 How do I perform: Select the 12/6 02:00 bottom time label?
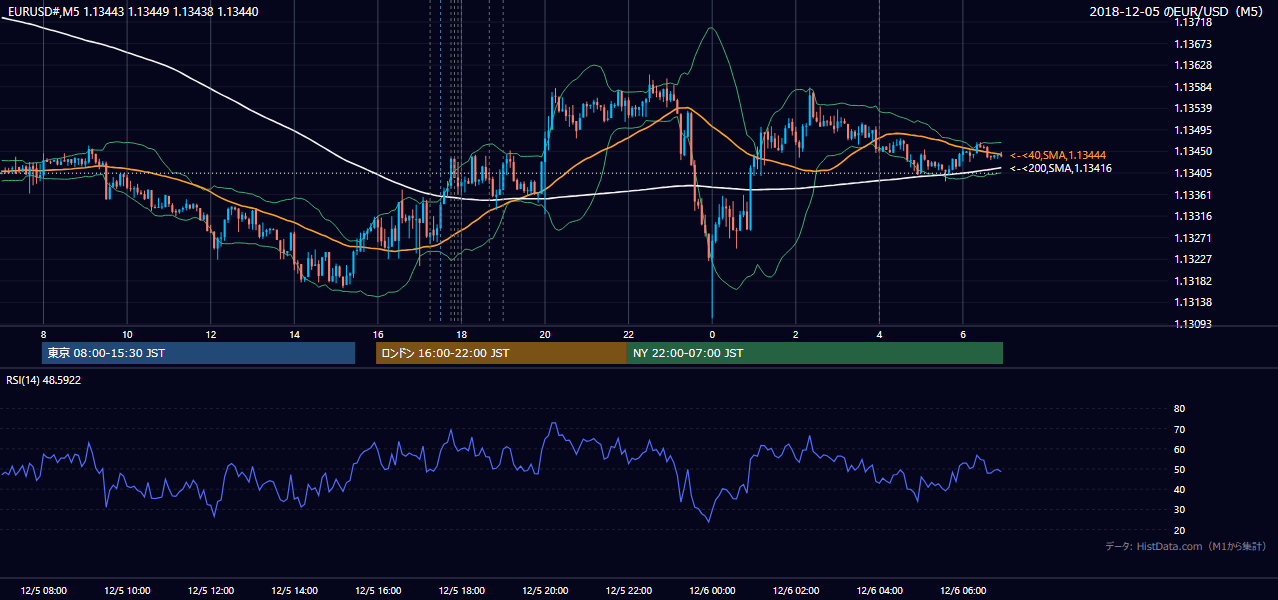point(796,591)
